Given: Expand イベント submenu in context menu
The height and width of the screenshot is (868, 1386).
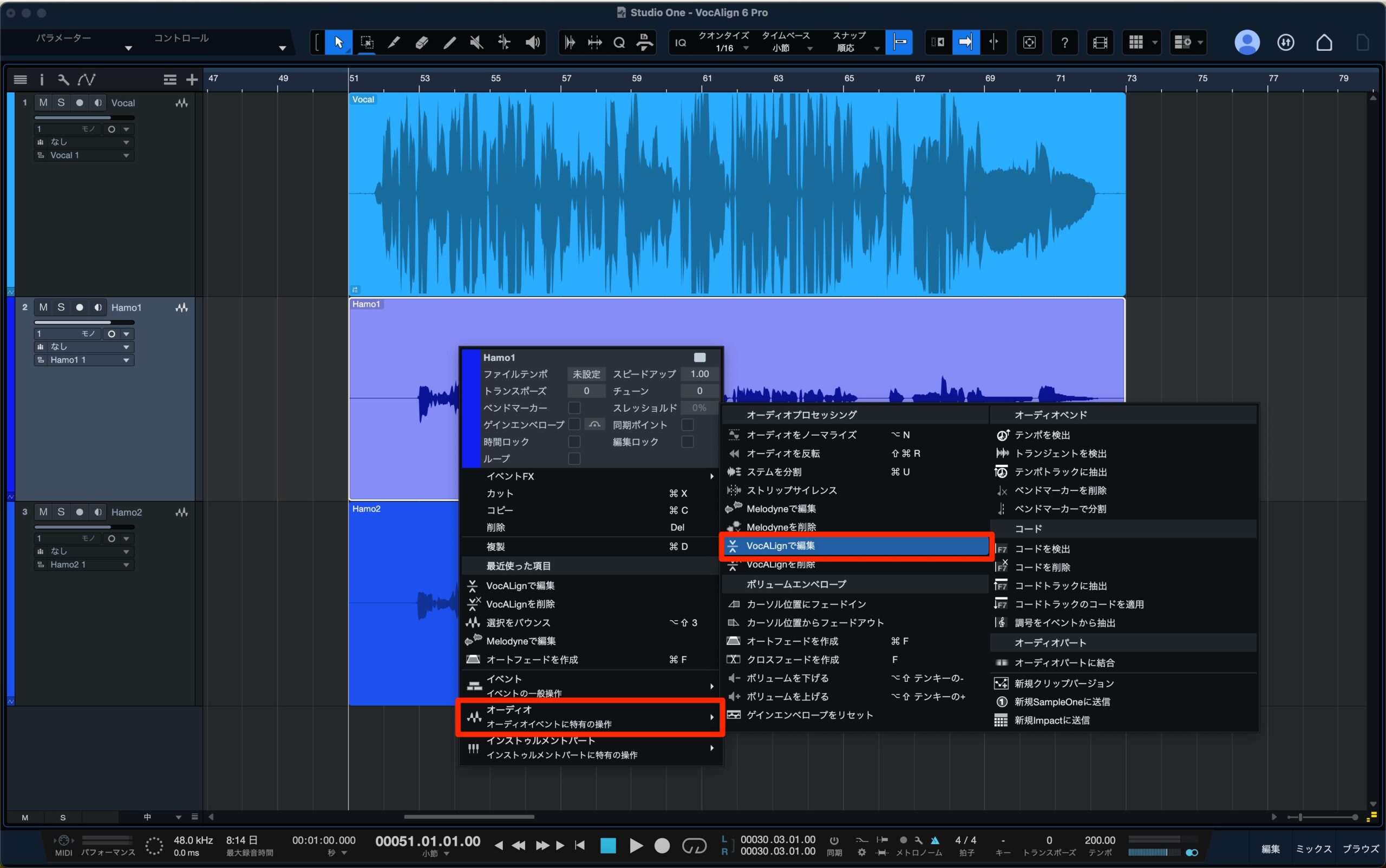Looking at the screenshot, I should pyautogui.click(x=591, y=686).
